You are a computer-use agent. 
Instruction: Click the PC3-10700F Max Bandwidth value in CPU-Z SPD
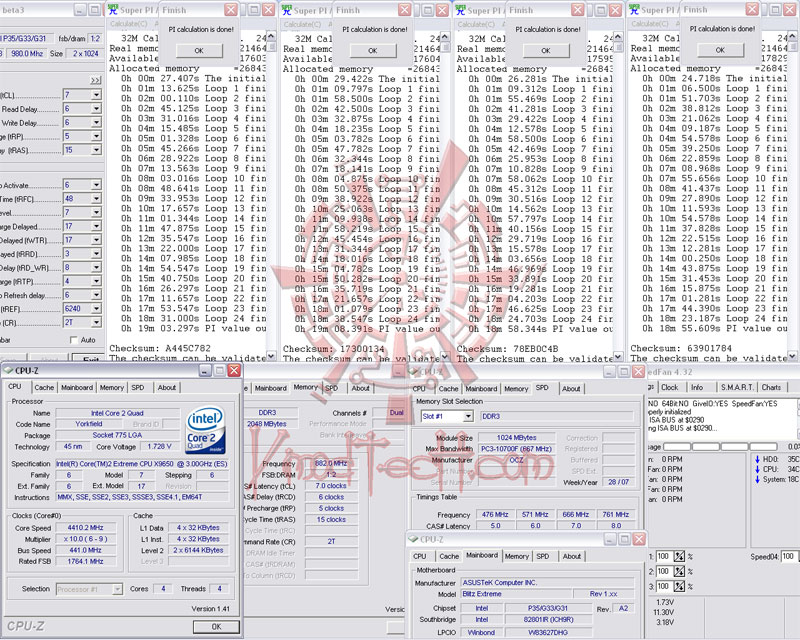516,449
